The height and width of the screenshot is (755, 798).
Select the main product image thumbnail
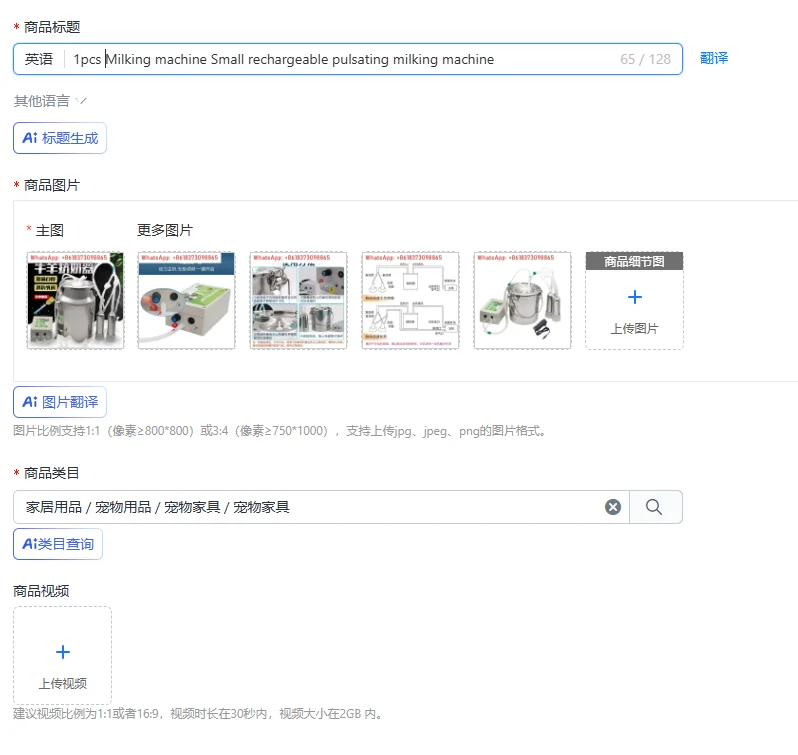click(x=75, y=300)
